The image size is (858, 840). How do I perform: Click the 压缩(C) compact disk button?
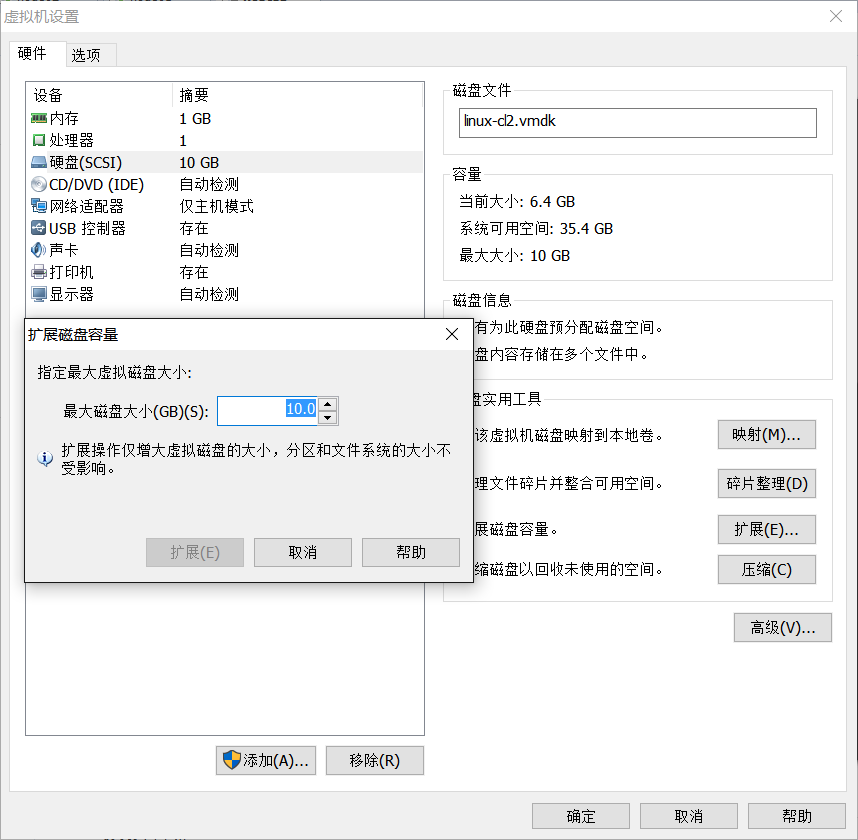click(x=766, y=569)
